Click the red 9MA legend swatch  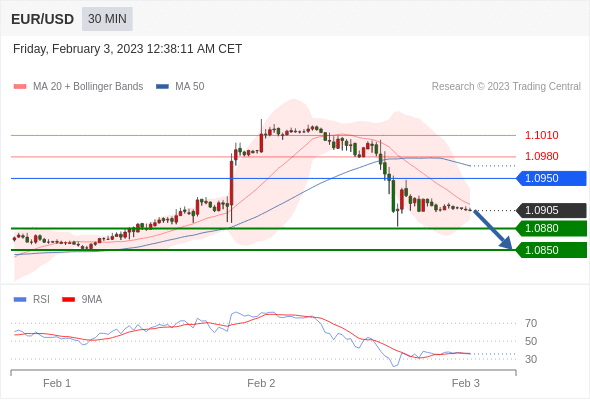[68, 300]
